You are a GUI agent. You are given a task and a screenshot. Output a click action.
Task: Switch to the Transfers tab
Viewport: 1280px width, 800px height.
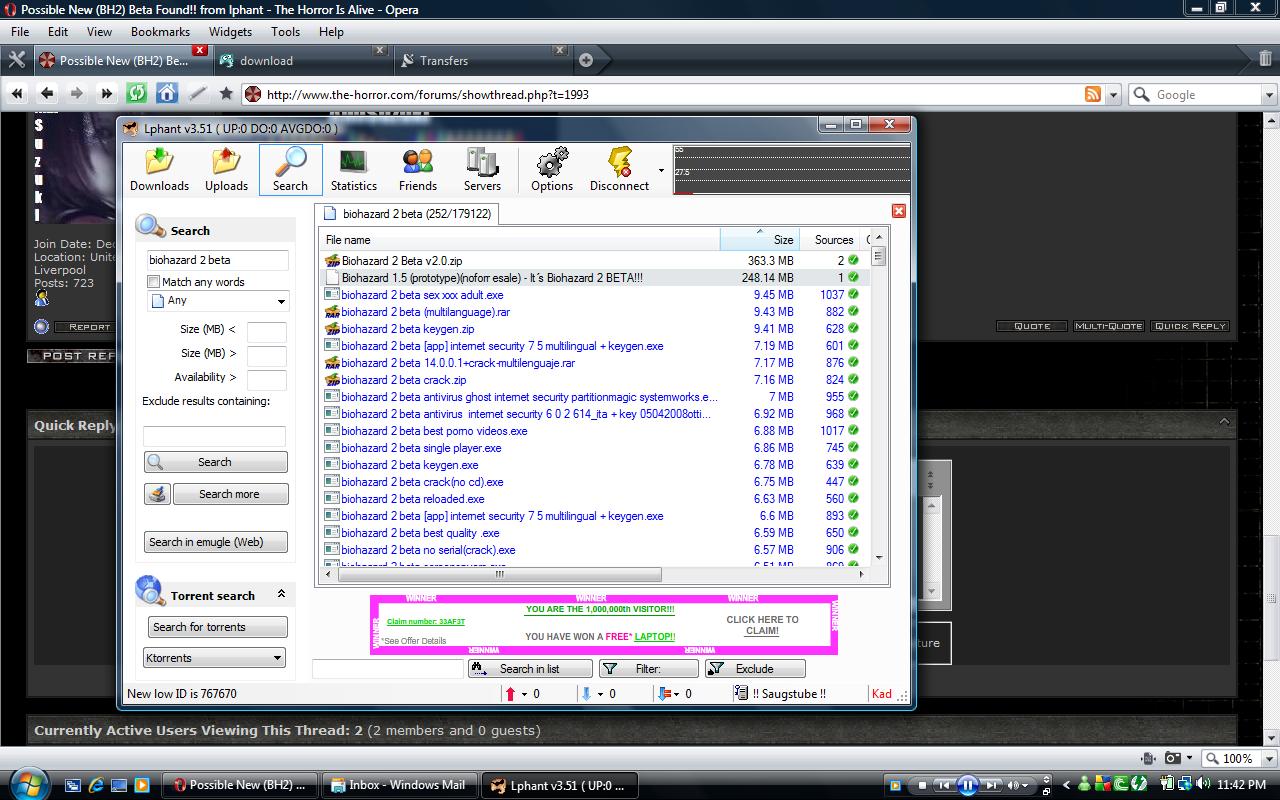coord(443,61)
